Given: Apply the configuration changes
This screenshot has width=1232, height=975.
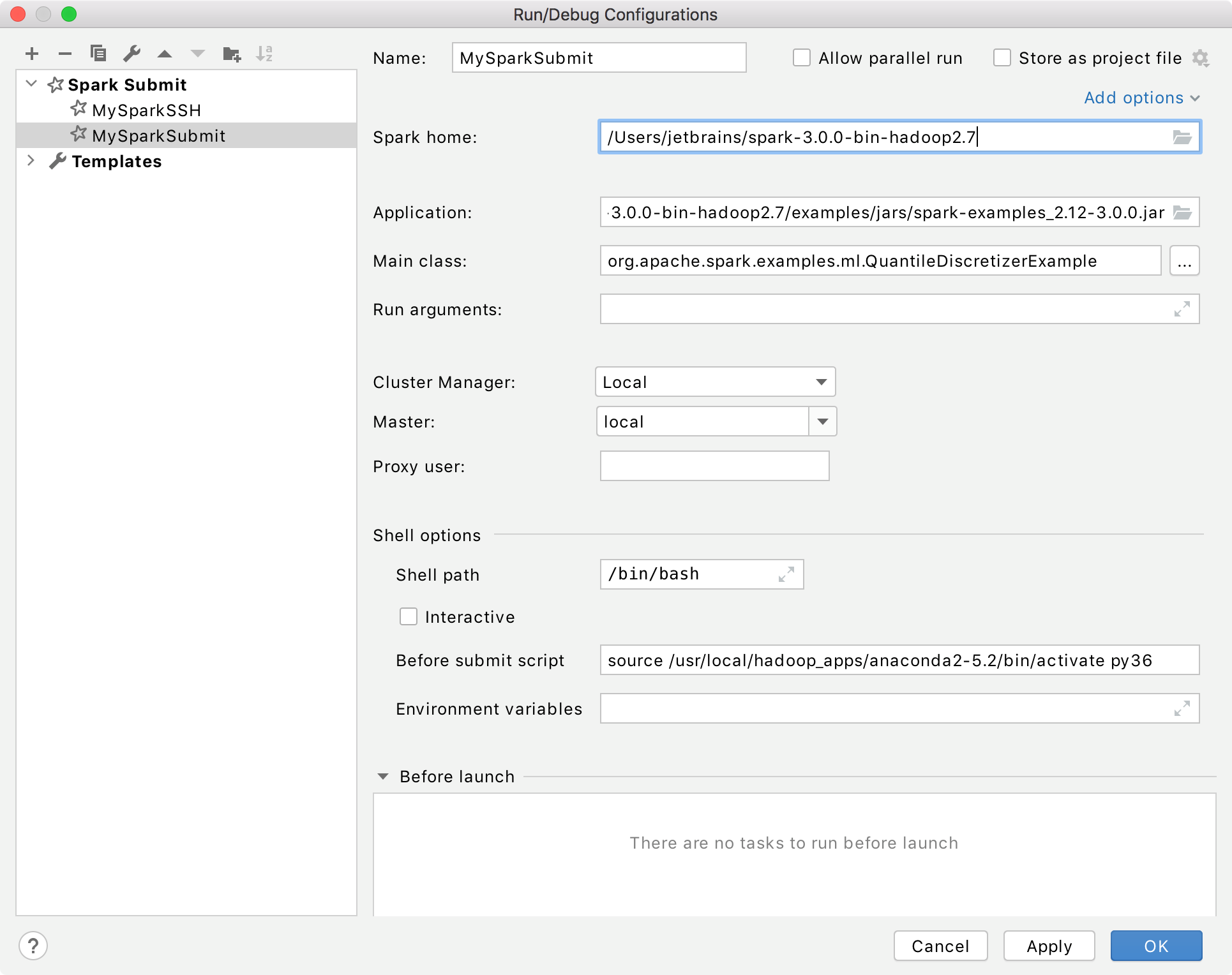Looking at the screenshot, I should pos(1049,946).
